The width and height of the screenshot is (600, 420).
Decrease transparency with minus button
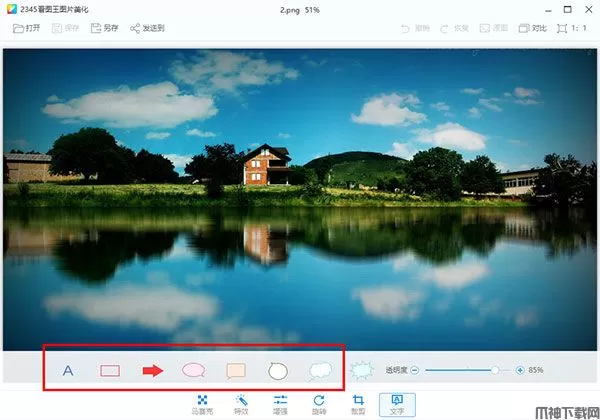414,370
